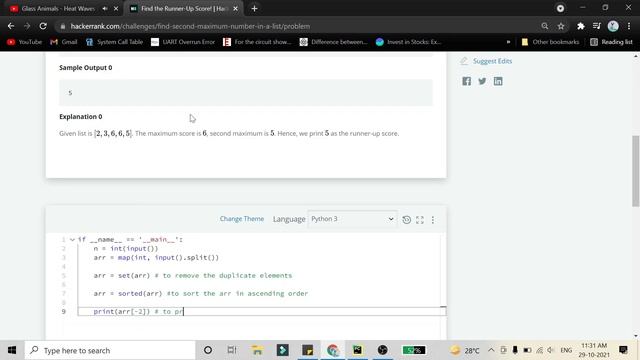The height and width of the screenshot is (360, 640).
Task: Open the Windows Start menu
Action: 12,350
